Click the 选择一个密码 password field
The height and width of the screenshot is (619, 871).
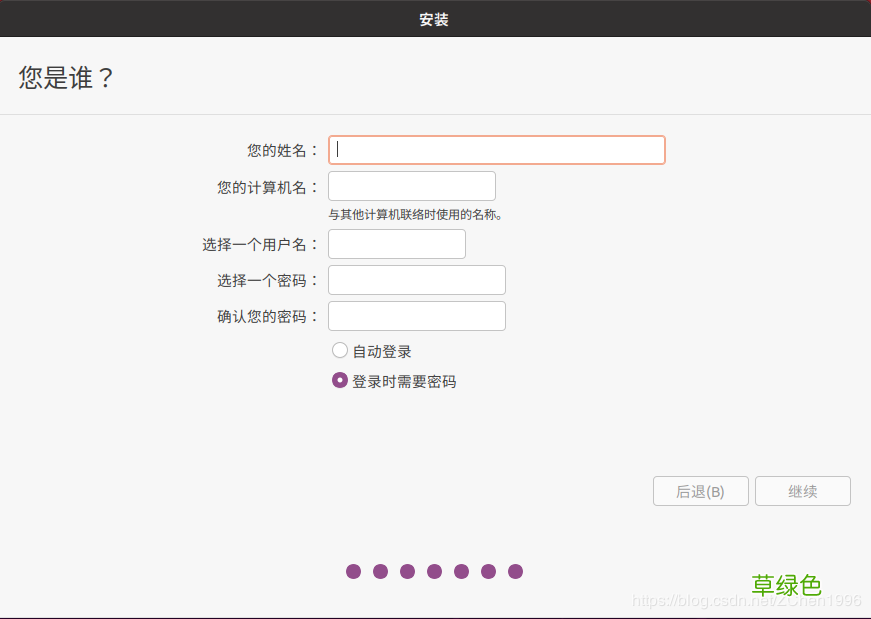pyautogui.click(x=416, y=279)
